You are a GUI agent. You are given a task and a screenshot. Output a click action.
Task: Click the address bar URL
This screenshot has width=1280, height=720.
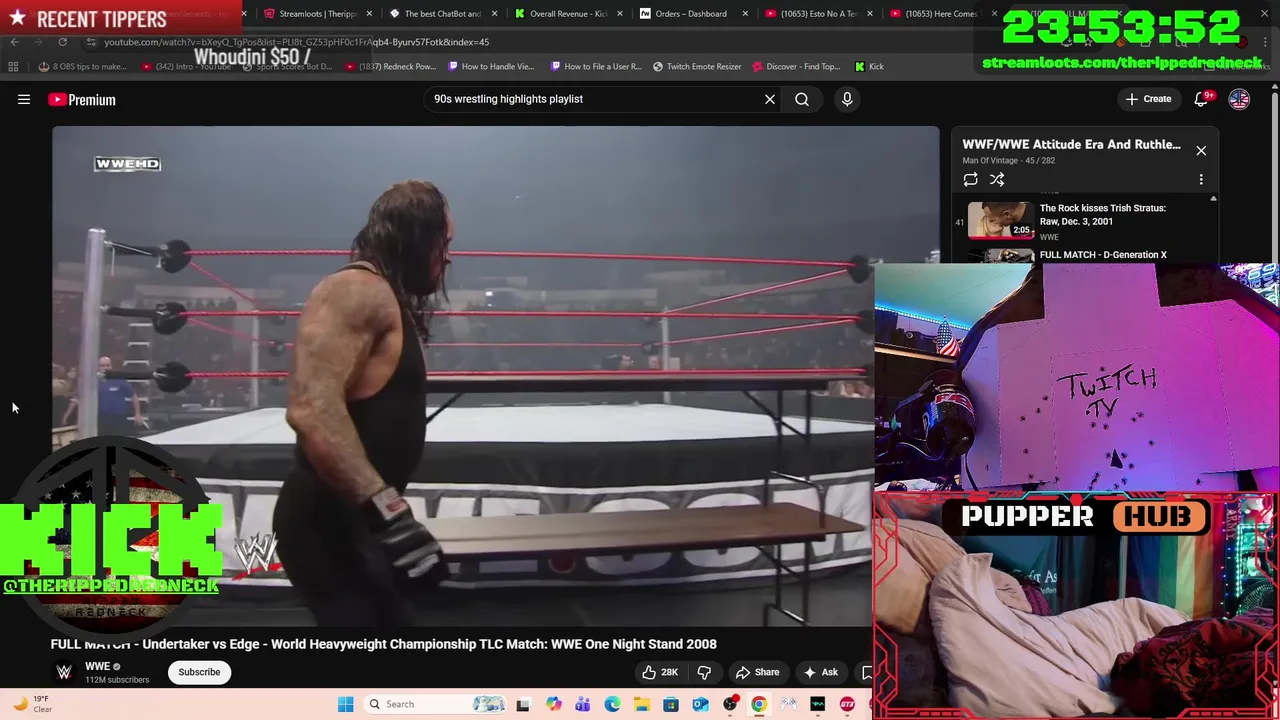(296, 42)
